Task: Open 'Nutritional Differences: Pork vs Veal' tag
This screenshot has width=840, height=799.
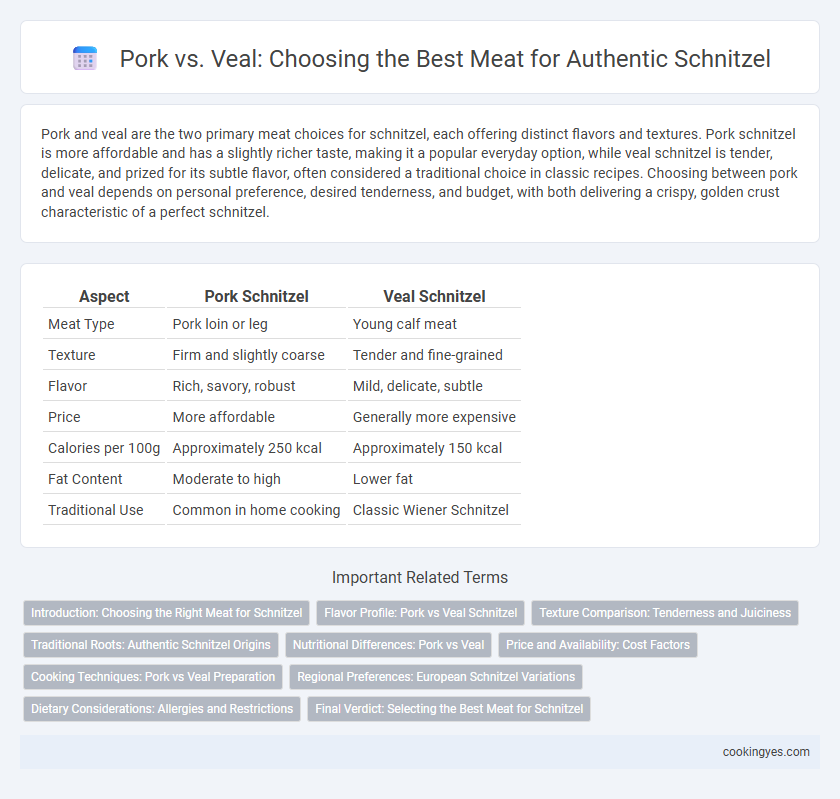Action: (388, 645)
